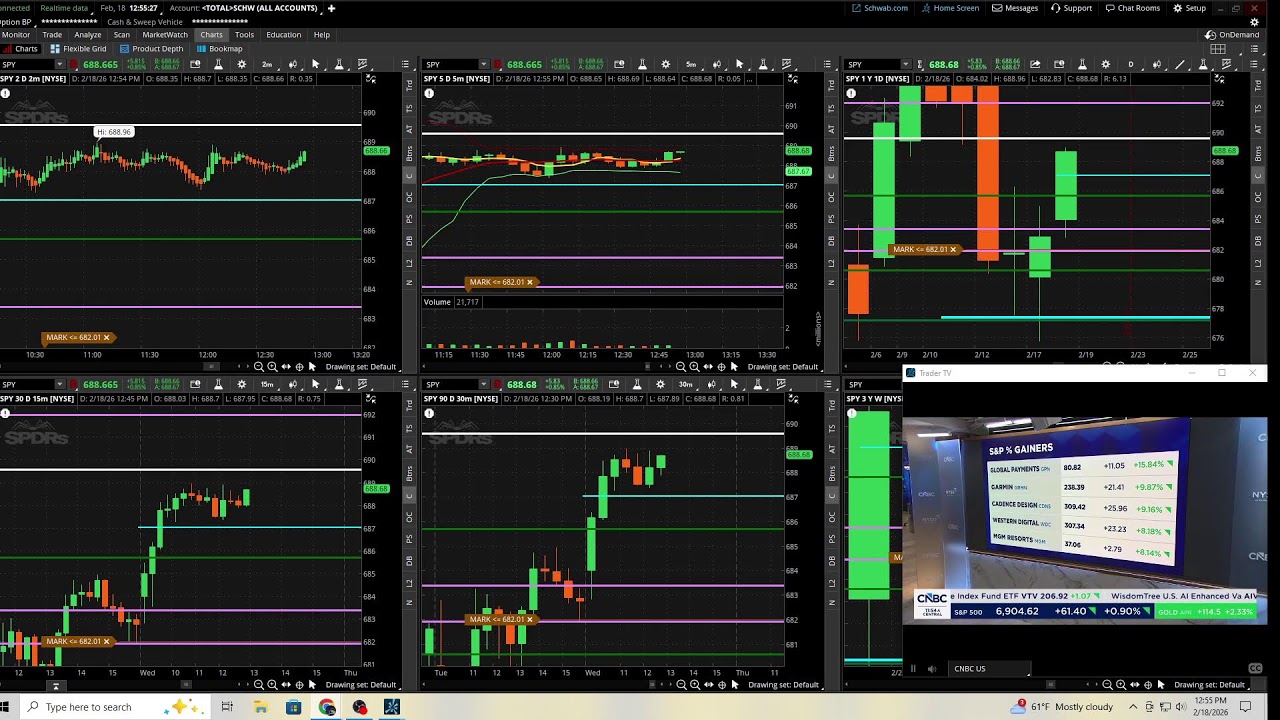Open flask Edit Studies on 15m chart
This screenshot has height=720, width=1280.
click(218, 384)
